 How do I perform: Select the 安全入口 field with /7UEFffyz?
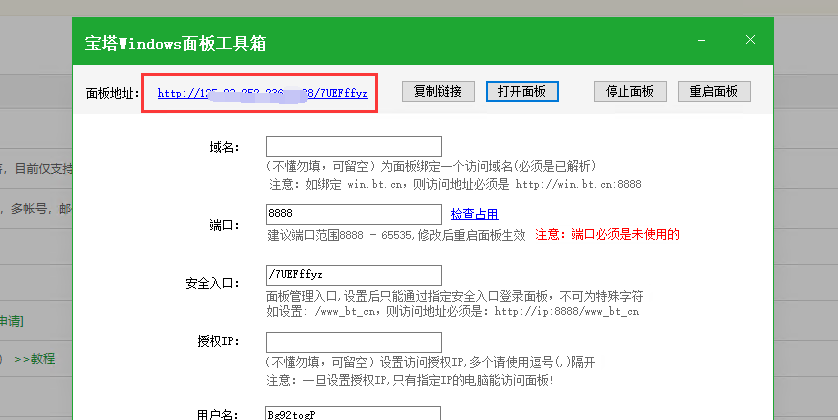click(354, 275)
